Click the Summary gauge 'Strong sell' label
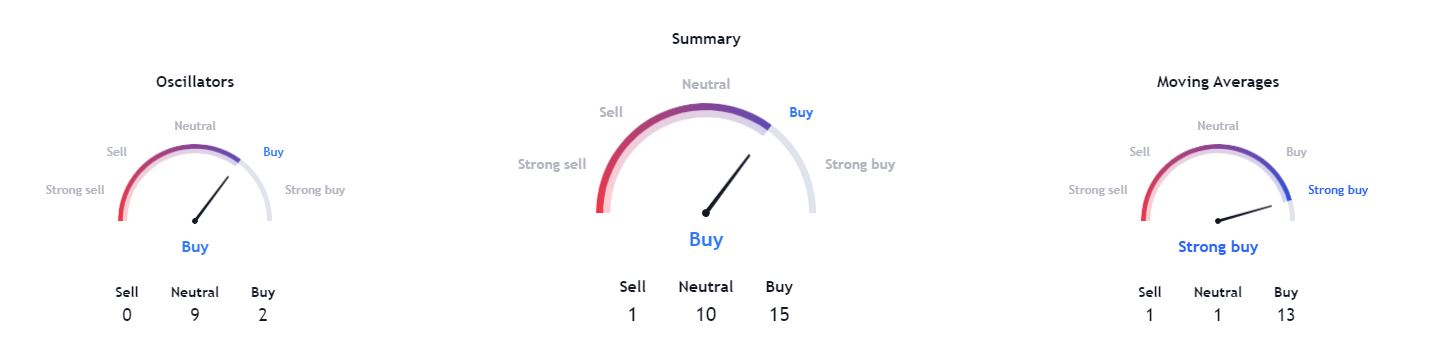Viewport: 1438px width, 364px height. (552, 164)
